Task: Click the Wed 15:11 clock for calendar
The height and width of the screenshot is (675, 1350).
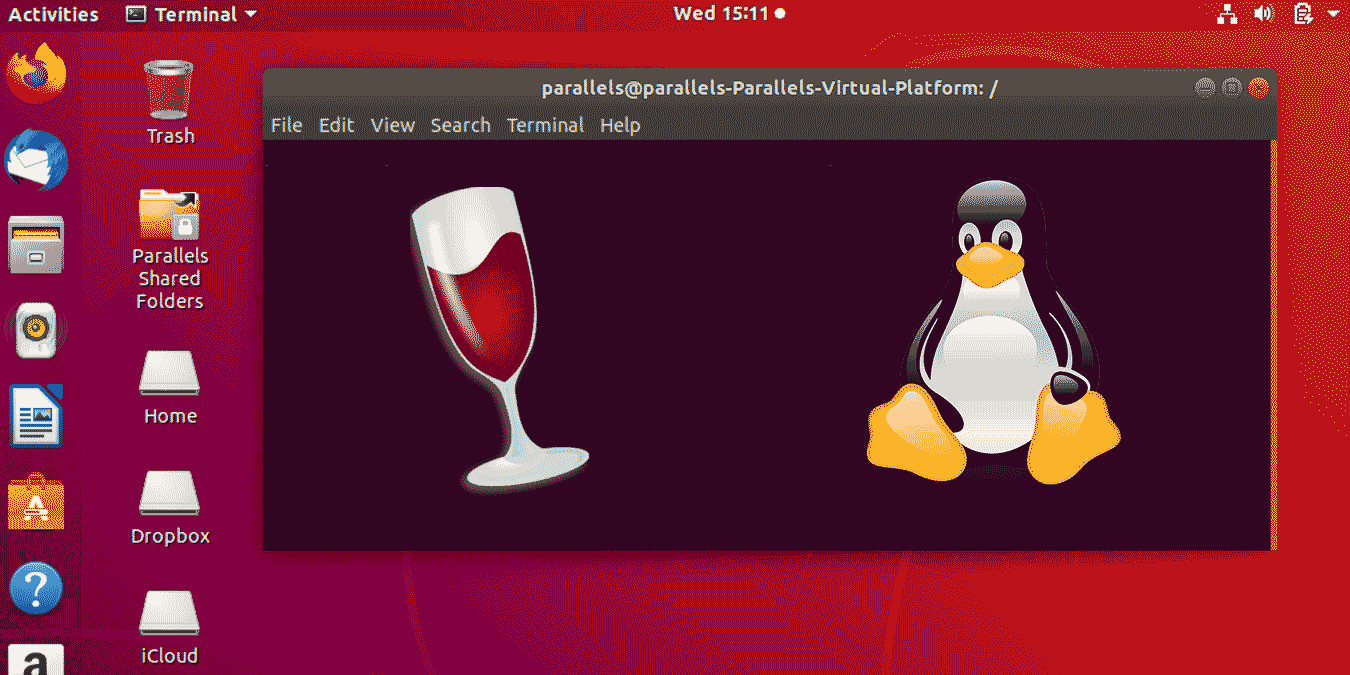Action: tap(722, 13)
